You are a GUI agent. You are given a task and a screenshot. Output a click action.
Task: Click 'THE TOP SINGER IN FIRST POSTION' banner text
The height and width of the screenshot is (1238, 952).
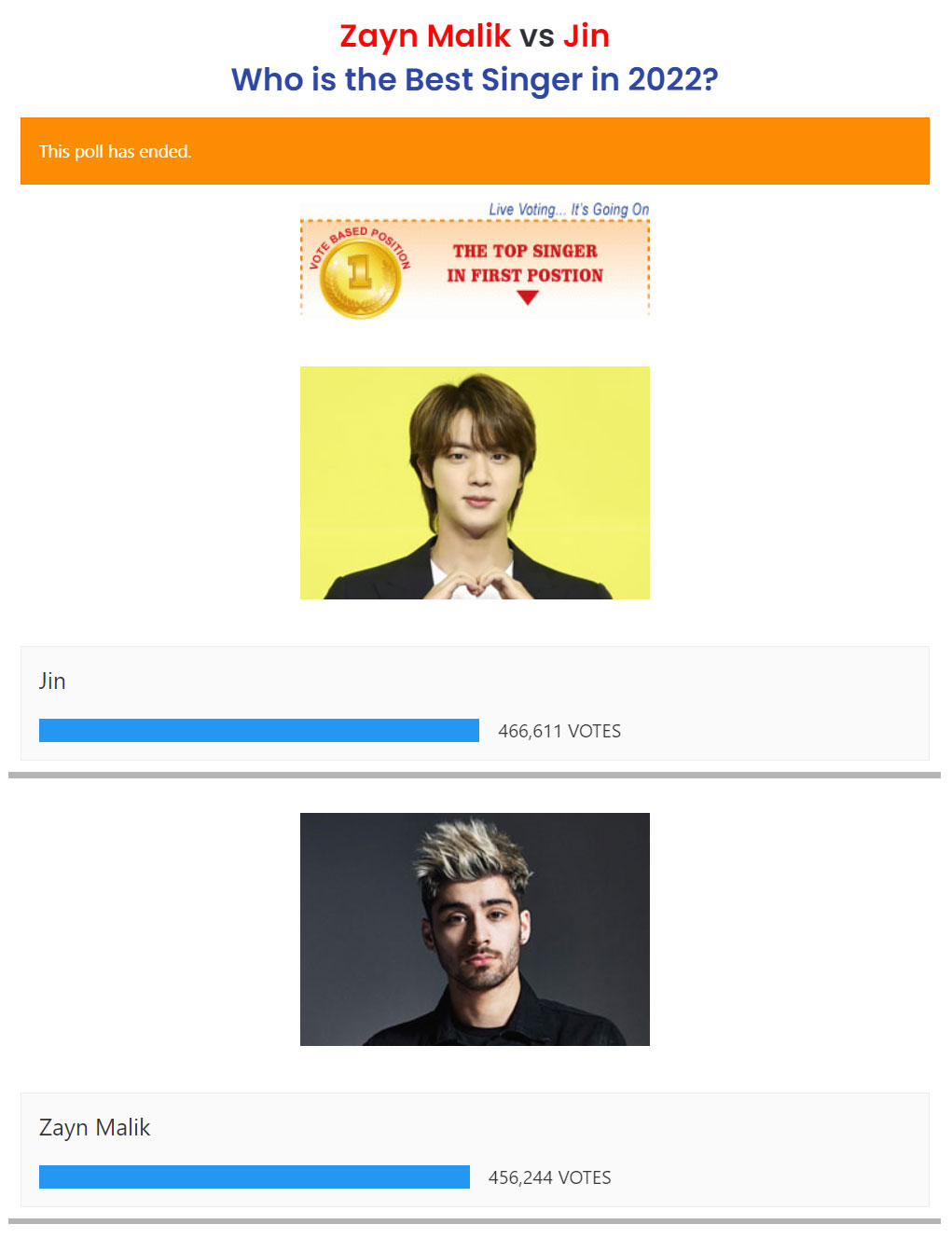point(525,263)
